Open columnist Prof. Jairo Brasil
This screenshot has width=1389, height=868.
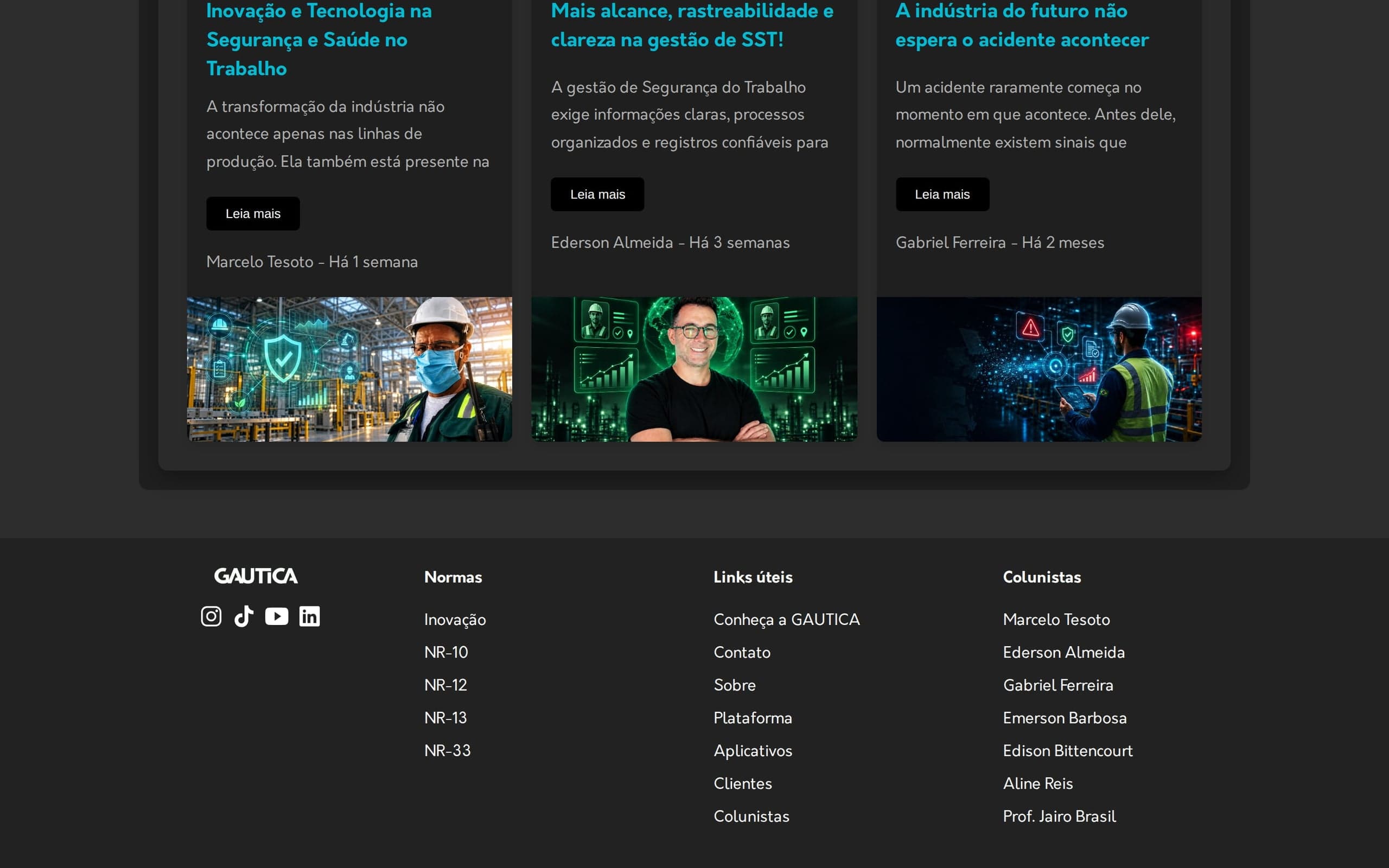(1060, 816)
